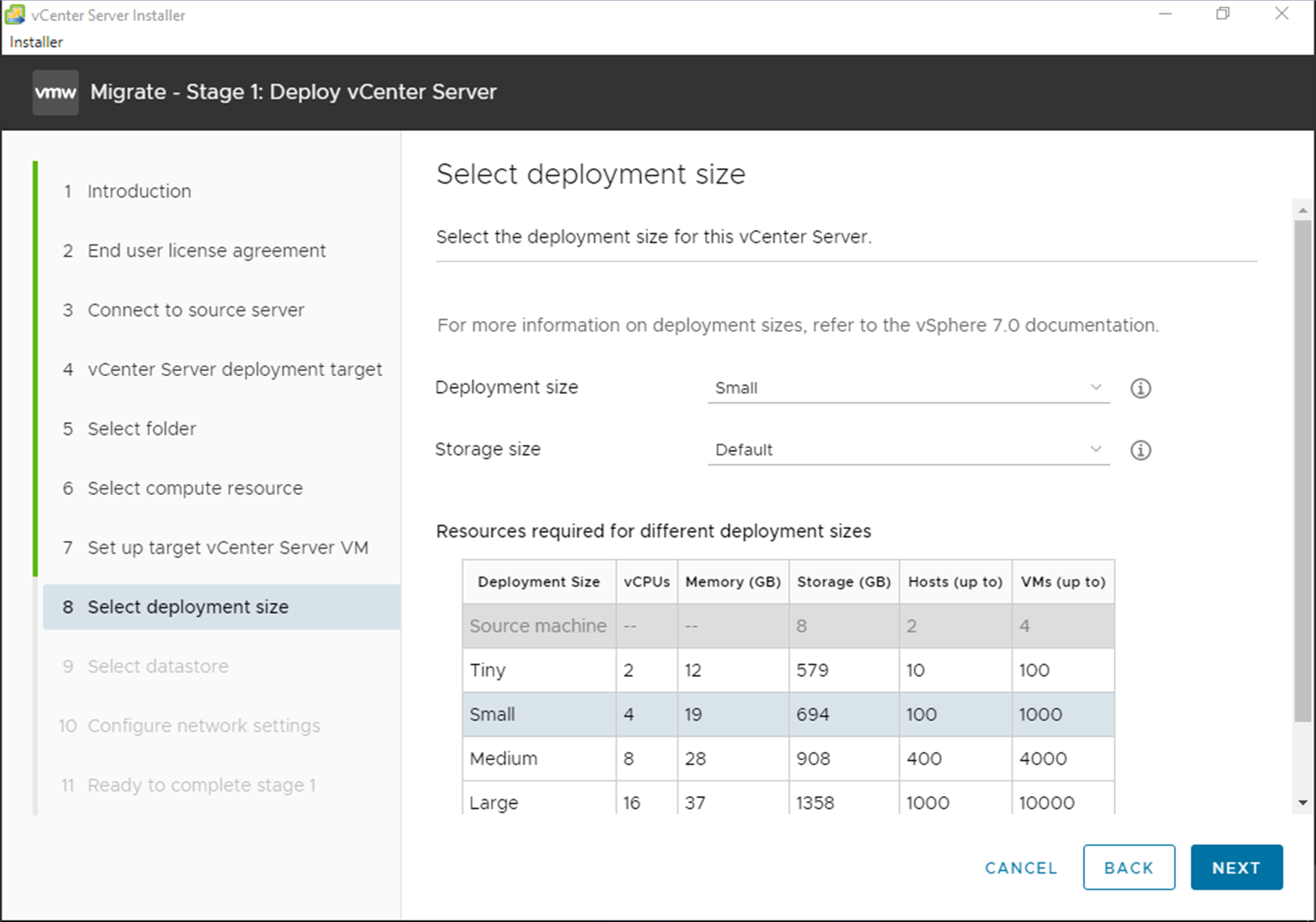
Task: Click the vCPUs column header
Action: pos(647,582)
